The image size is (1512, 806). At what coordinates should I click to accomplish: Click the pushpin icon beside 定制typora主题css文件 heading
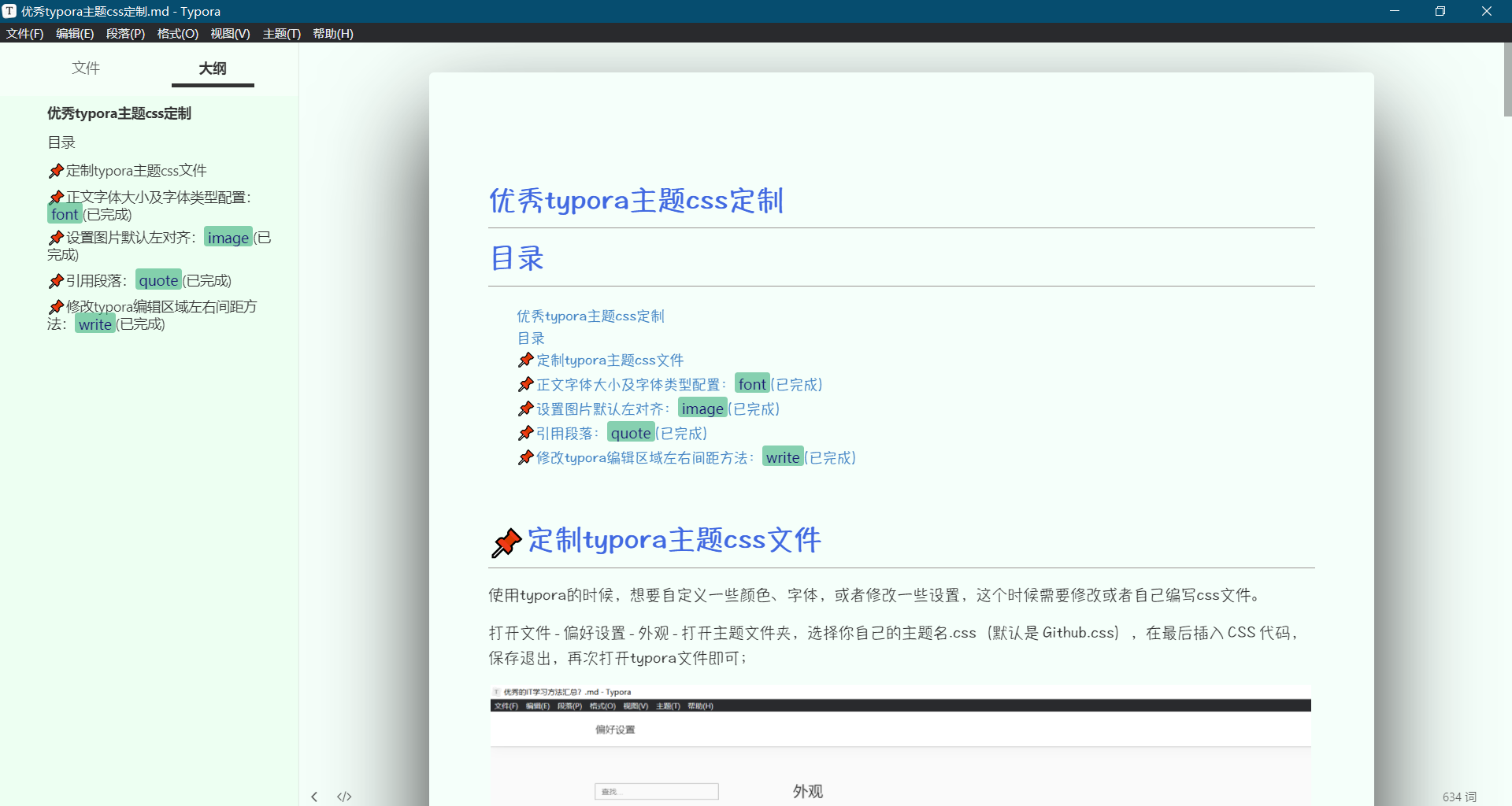click(x=506, y=542)
